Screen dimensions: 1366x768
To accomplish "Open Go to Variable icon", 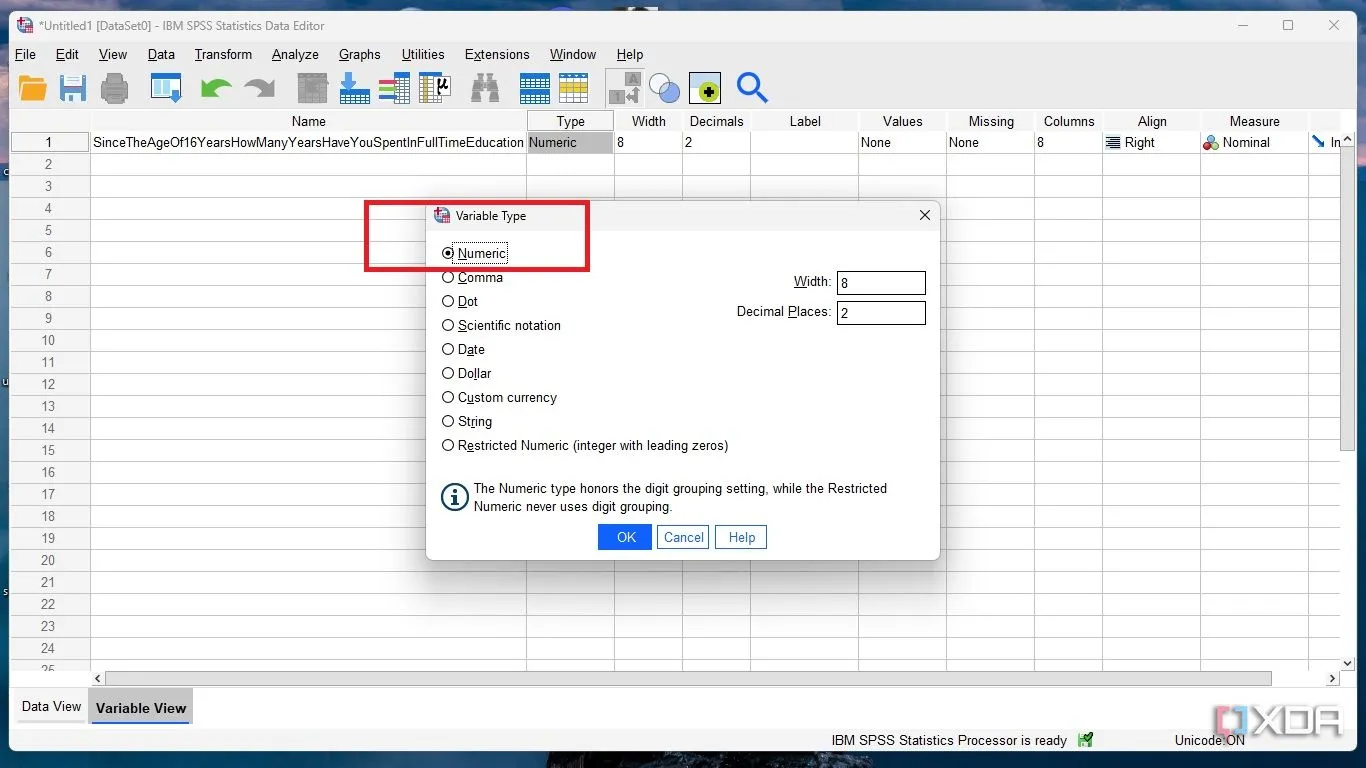I will 354,88.
